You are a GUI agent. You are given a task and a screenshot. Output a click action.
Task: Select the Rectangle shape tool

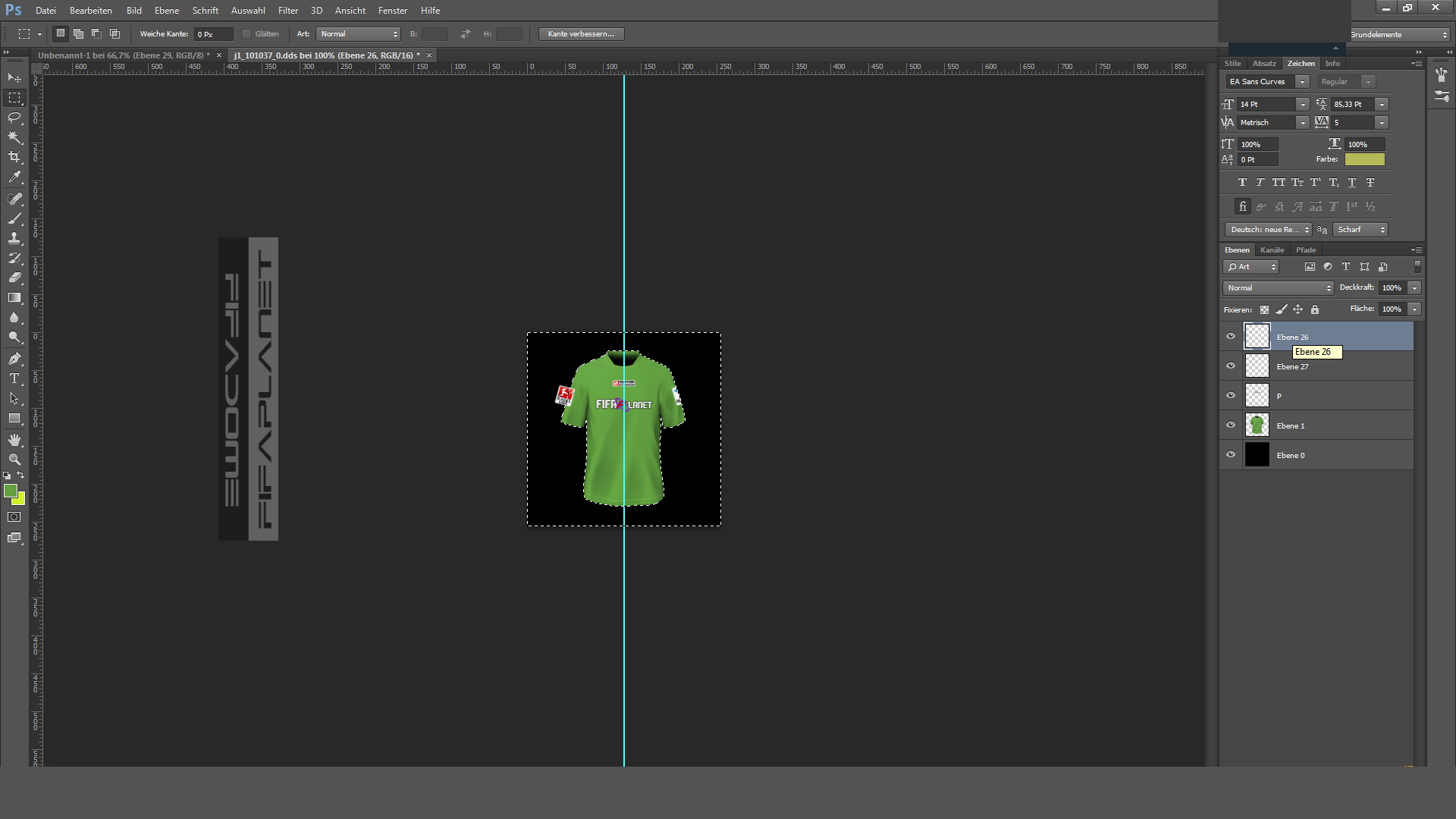[14, 419]
